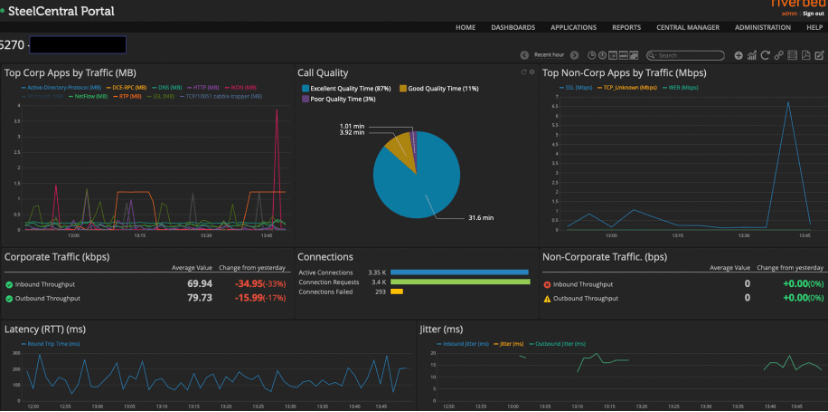Click the blue Active Connections bar
Image resolution: width=828 pixels, height=412 pixels.
(x=459, y=273)
